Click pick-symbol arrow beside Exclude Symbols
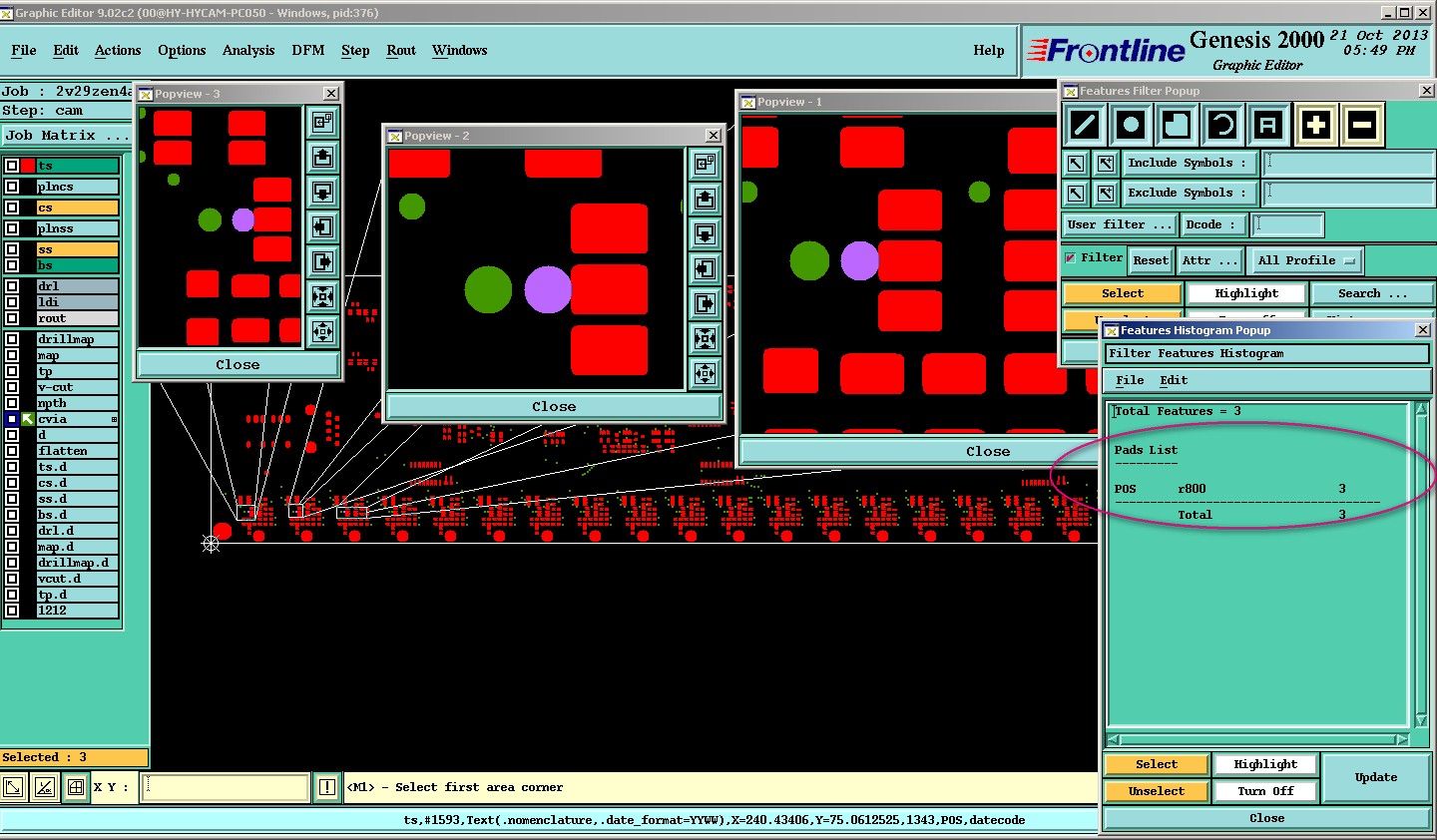1437x840 pixels. pos(1076,193)
